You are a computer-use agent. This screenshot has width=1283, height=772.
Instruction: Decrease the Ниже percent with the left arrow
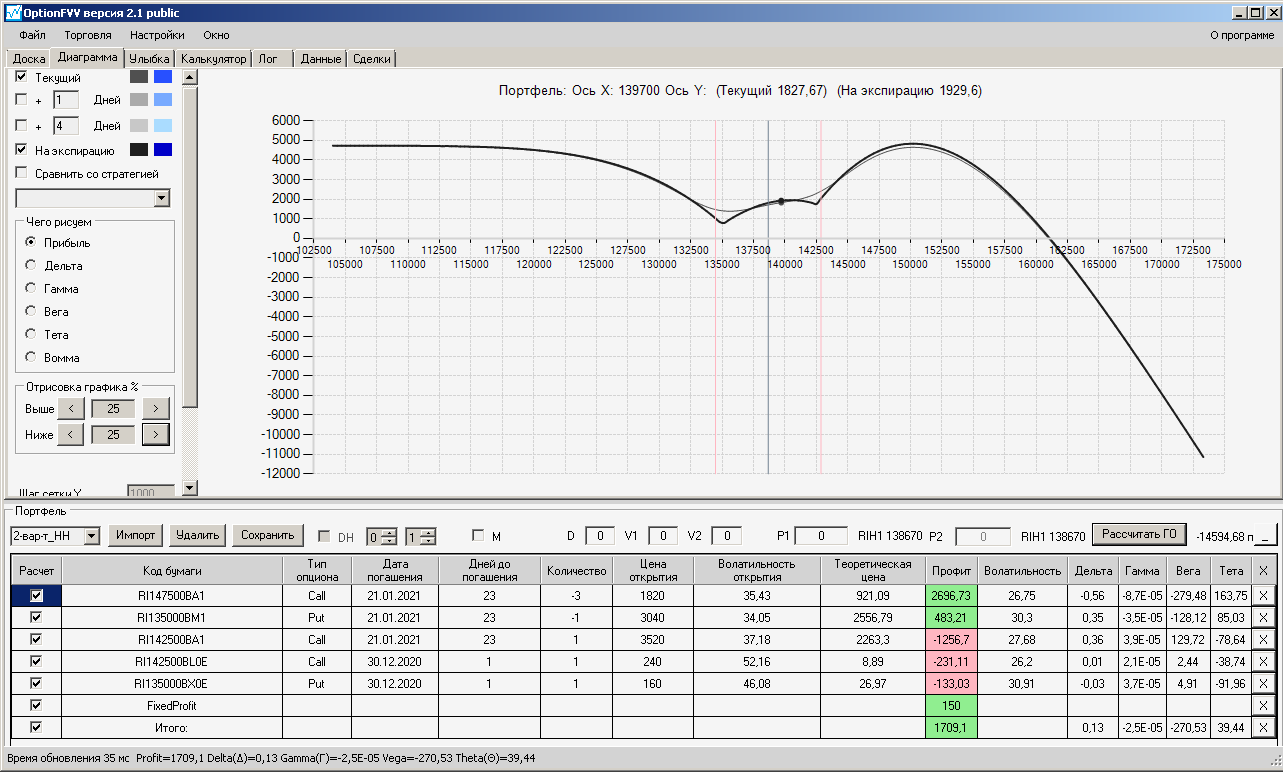[x=70, y=434]
